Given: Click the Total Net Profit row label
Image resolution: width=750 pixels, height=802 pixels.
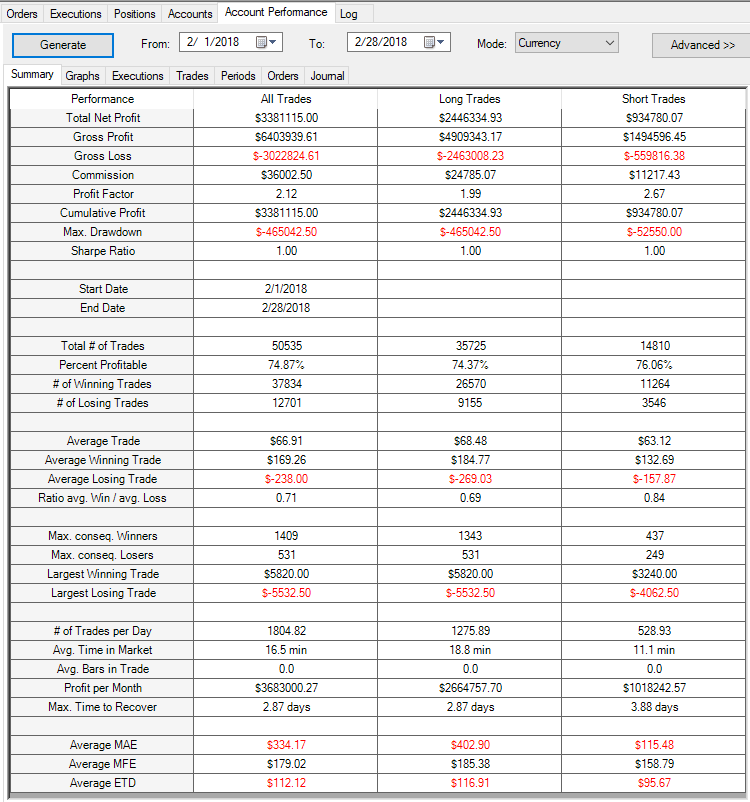Looking at the screenshot, I should pyautogui.click(x=103, y=118).
